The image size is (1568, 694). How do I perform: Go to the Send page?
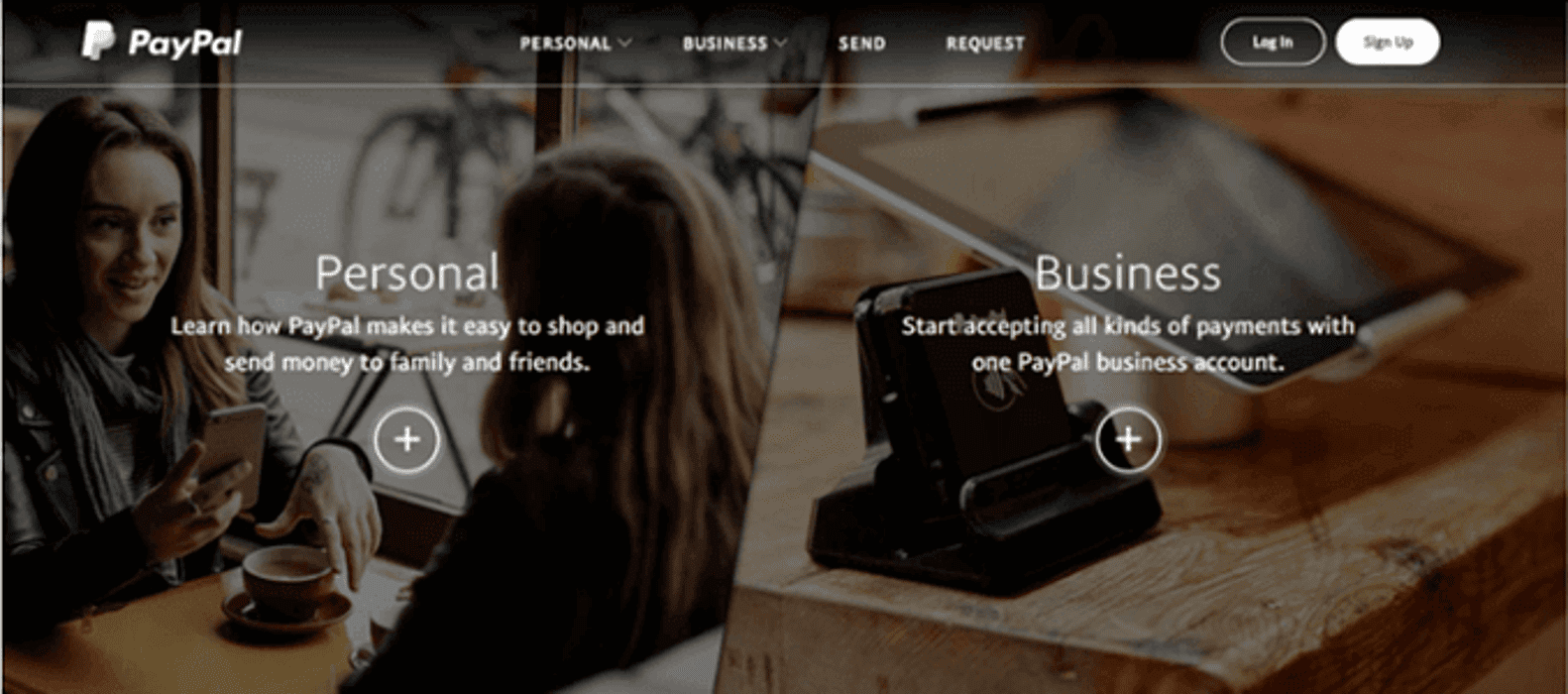click(861, 44)
